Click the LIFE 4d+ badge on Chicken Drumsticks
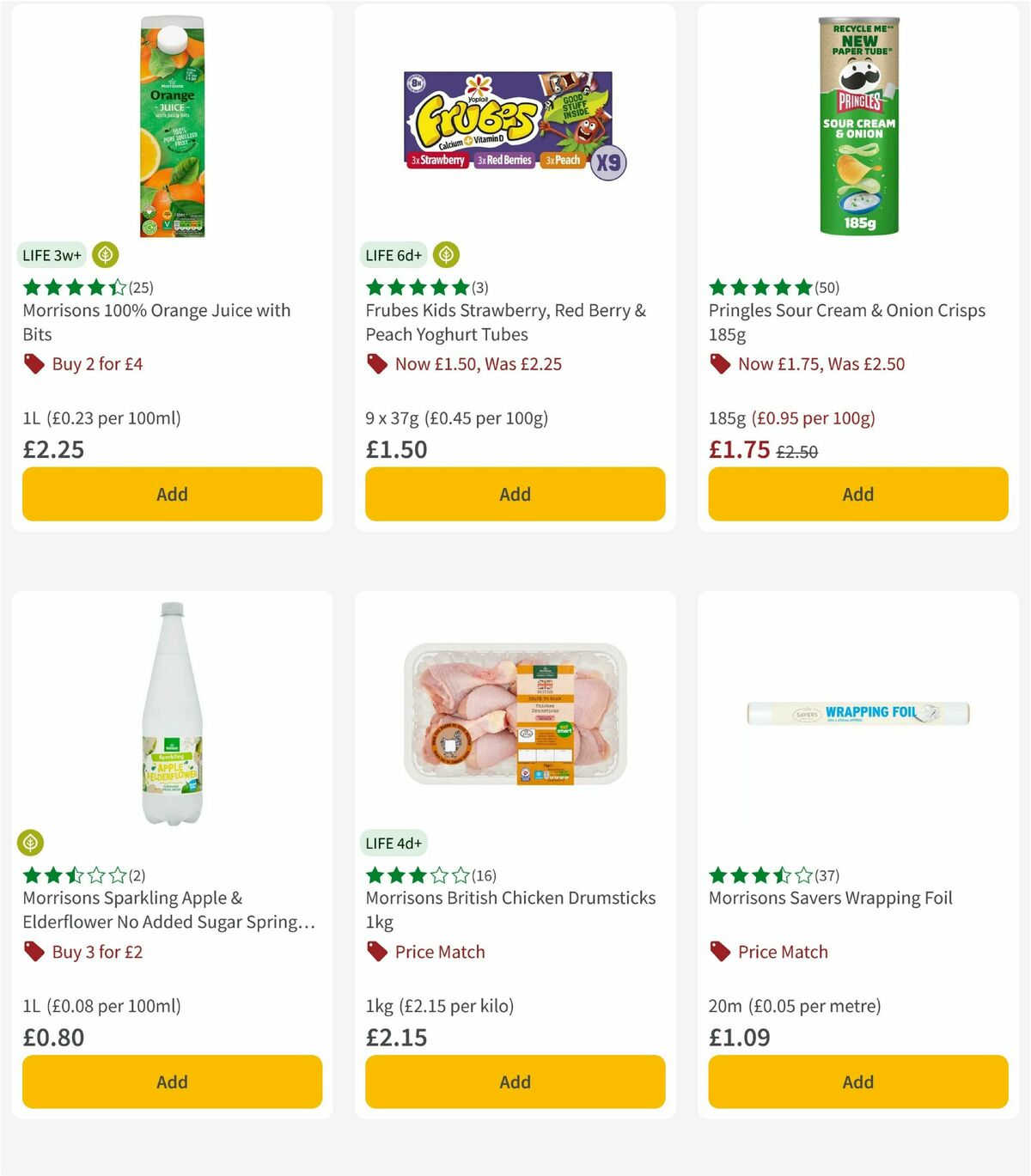 (x=393, y=843)
